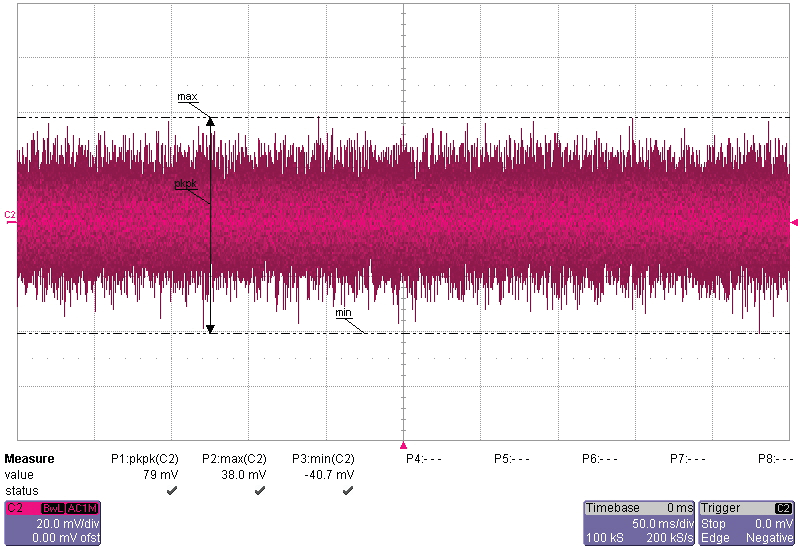Select the empty P6 measurement slot

tap(600, 459)
